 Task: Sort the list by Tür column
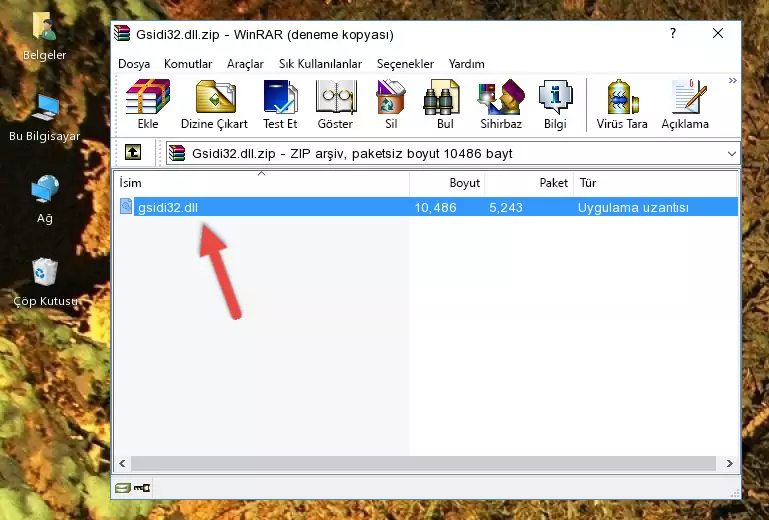click(655, 183)
